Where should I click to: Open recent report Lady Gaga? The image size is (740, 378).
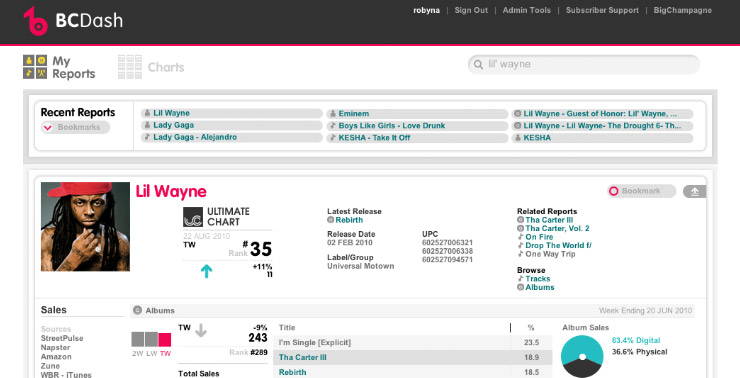(x=232, y=125)
